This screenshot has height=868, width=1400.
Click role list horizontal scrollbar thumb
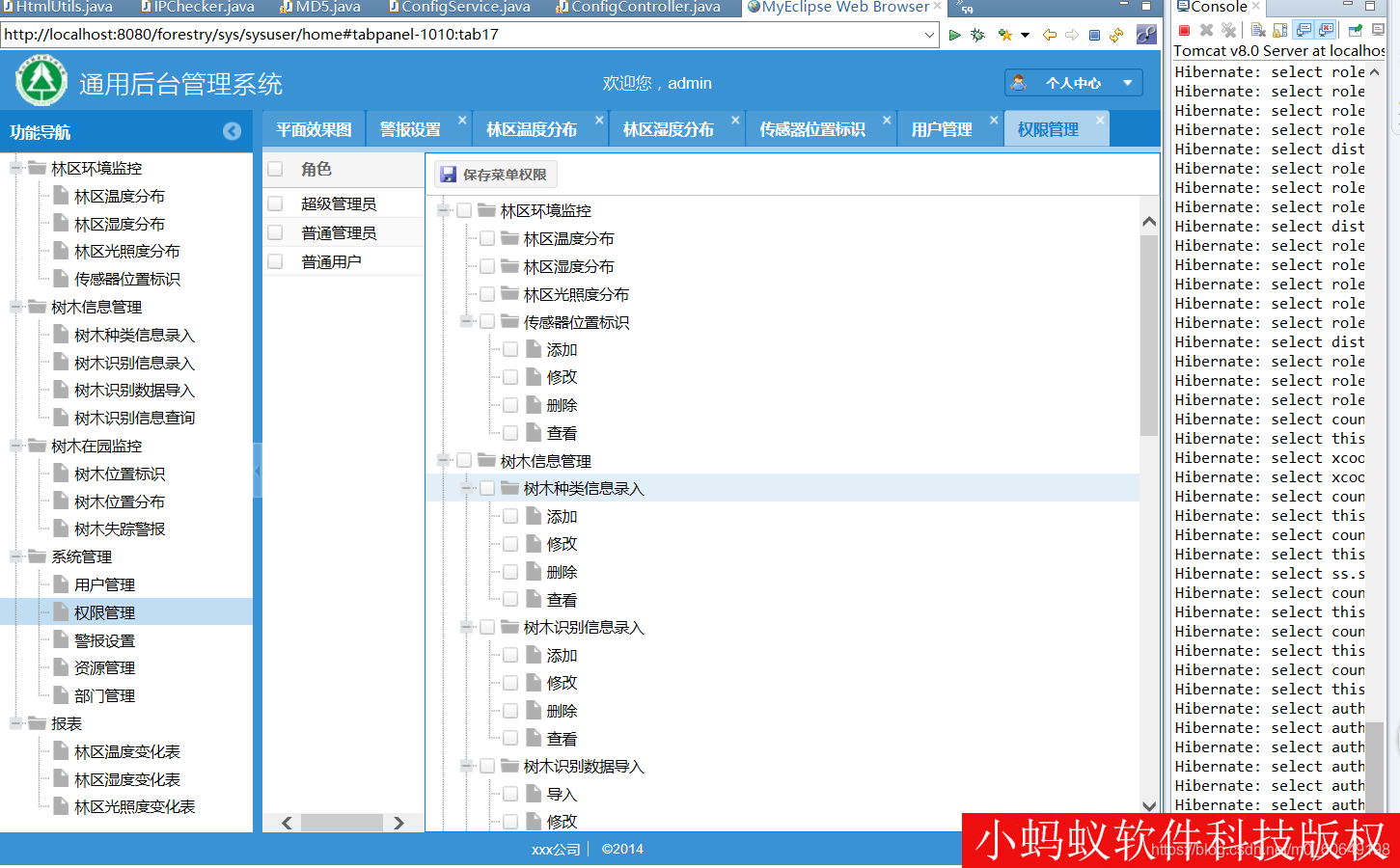(342, 823)
